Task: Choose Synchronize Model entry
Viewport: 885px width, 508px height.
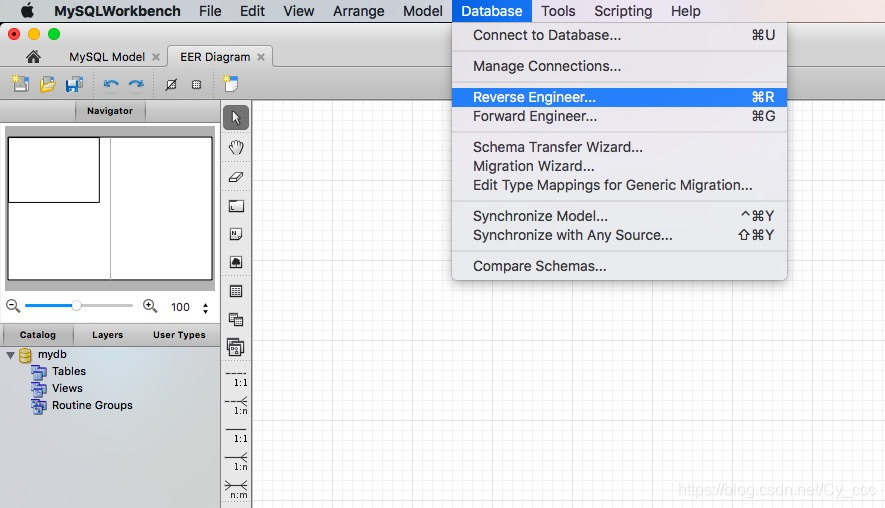Action: (619, 216)
